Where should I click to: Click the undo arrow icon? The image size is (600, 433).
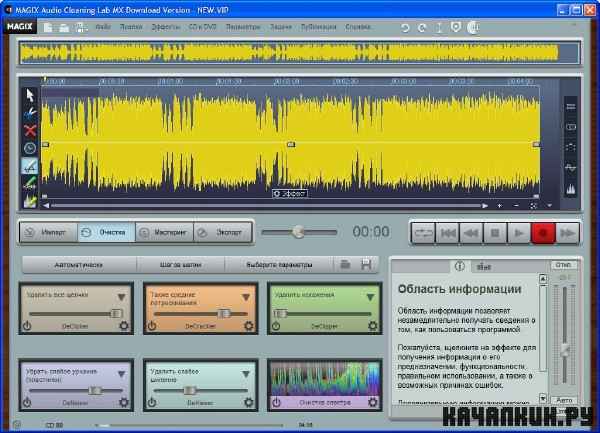[x=405, y=28]
